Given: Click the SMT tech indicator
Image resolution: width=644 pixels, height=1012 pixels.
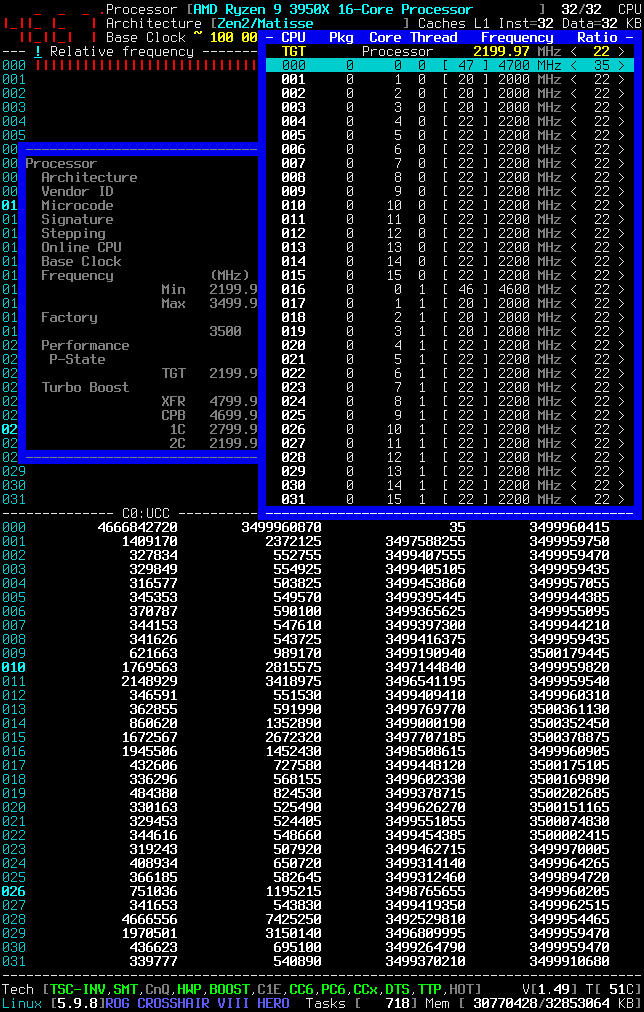Looking at the screenshot, I should click(125, 989).
